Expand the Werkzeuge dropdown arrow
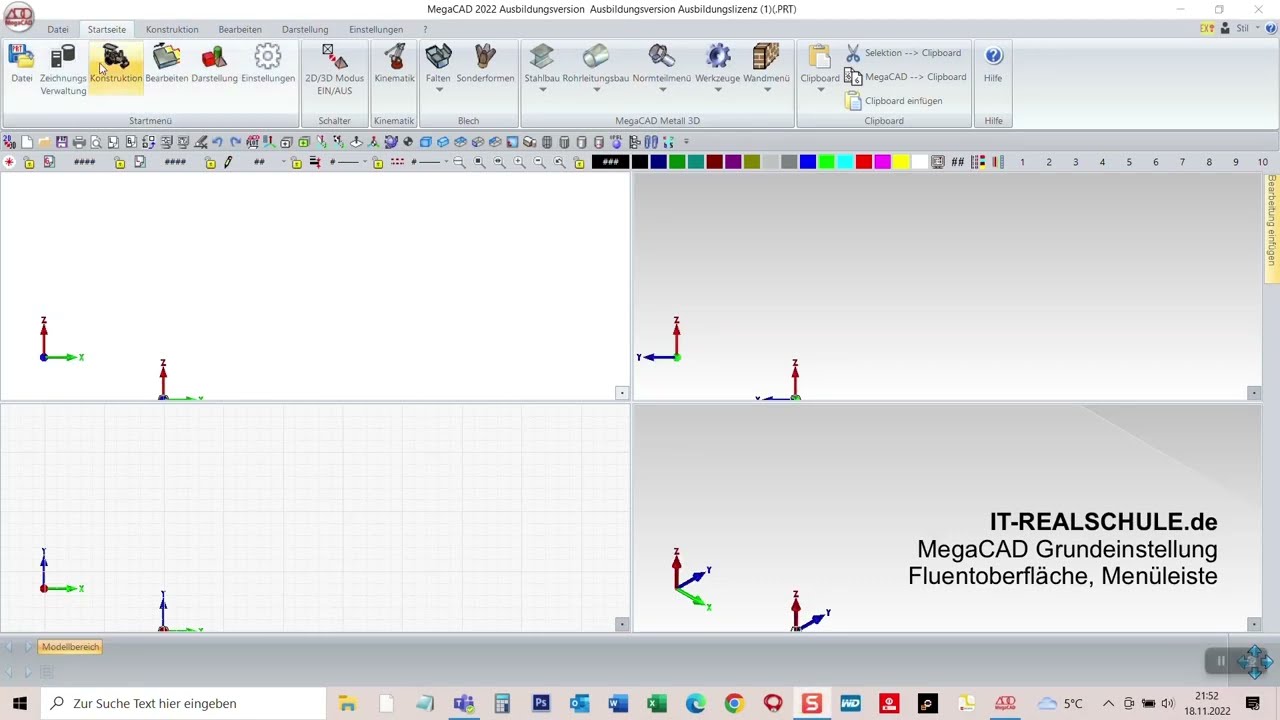This screenshot has height=720, width=1280. pyautogui.click(x=718, y=90)
